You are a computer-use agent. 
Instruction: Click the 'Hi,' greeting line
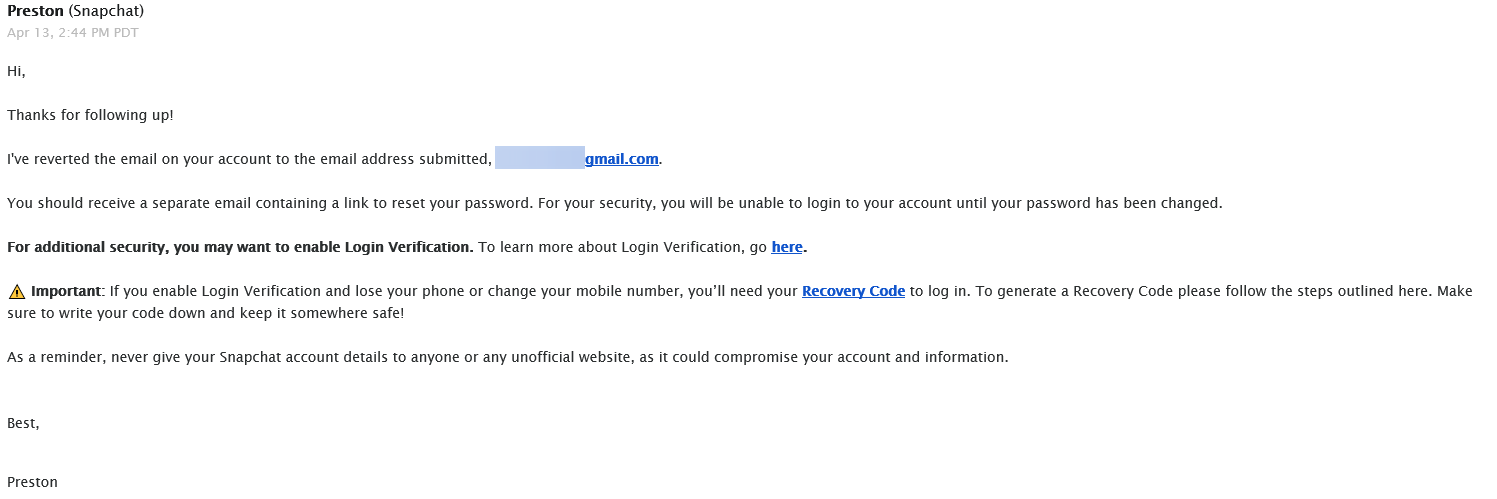(16, 71)
